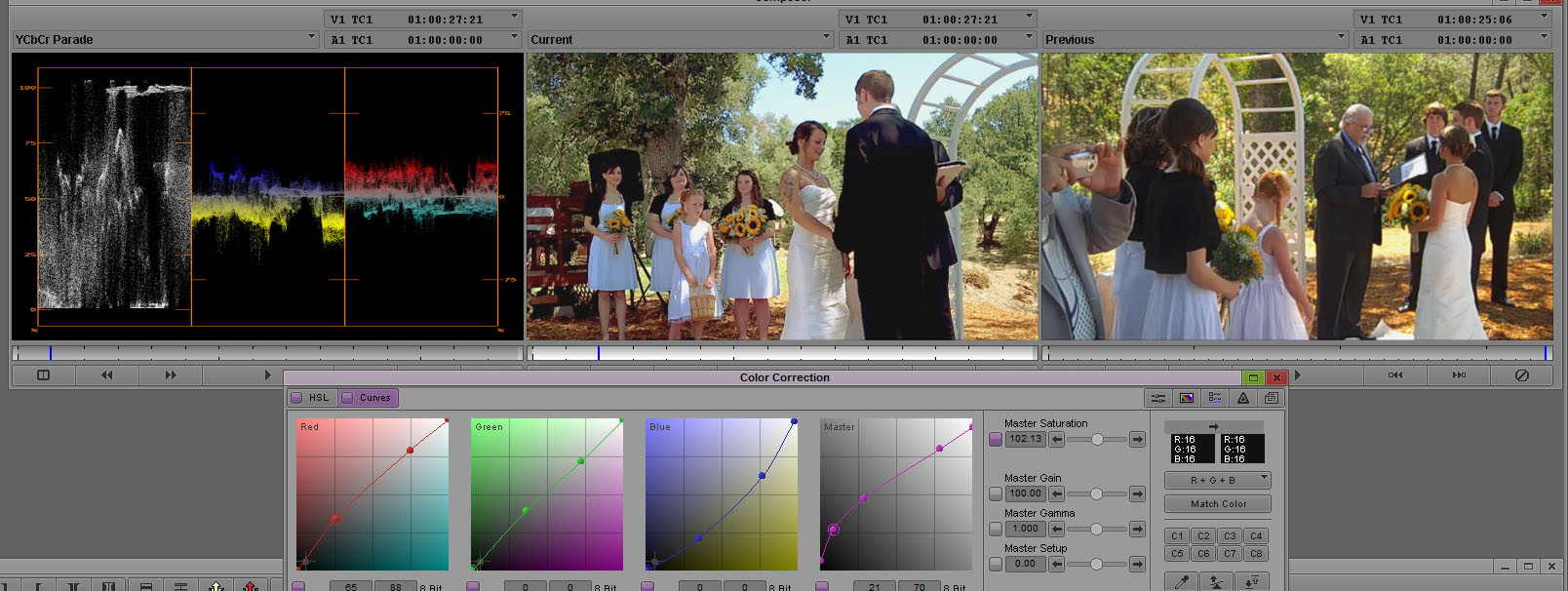
Task: Toggle the Curves tab enable button
Action: (x=346, y=398)
